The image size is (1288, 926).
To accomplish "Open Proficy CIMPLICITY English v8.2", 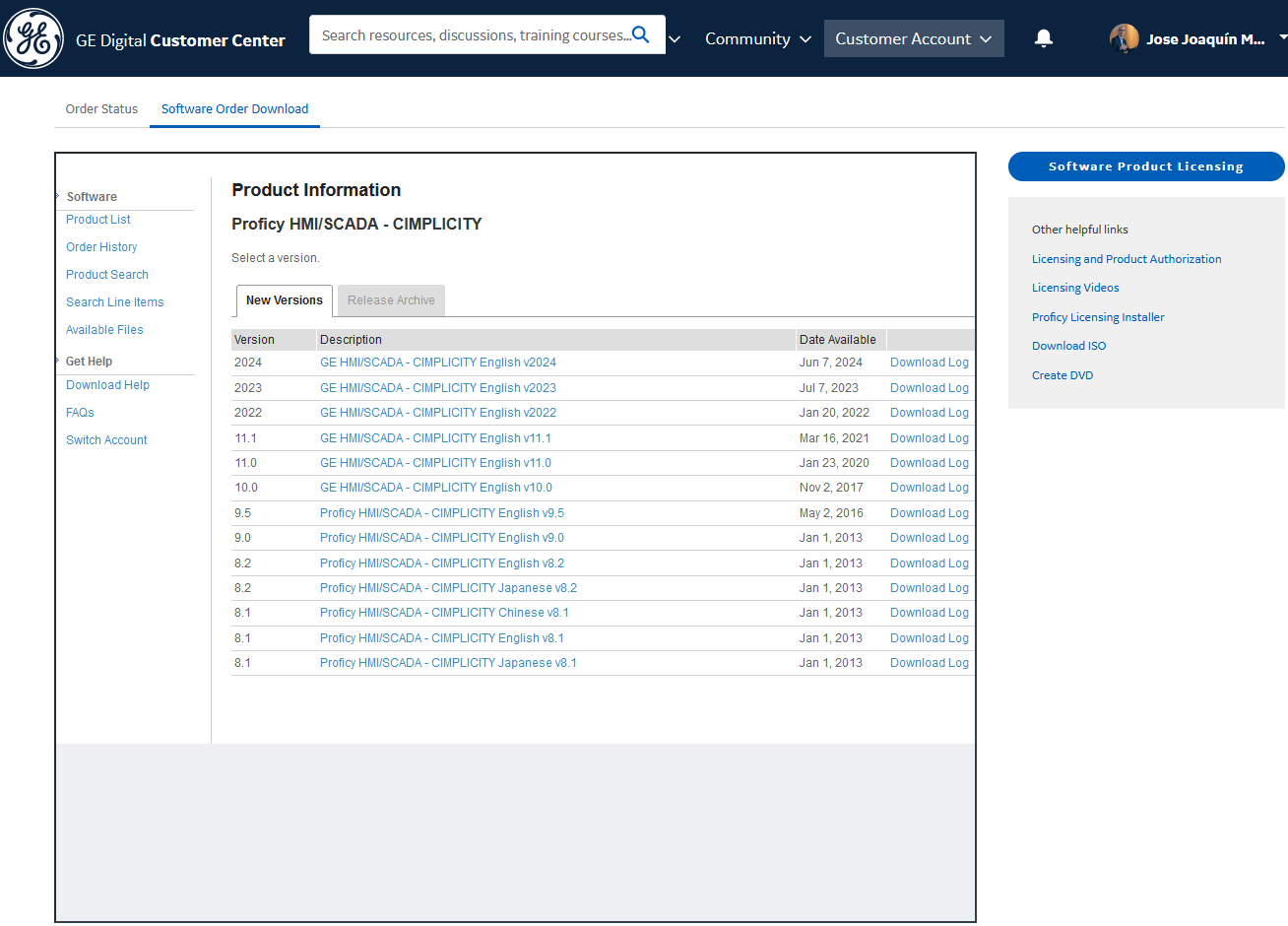I will tap(442, 563).
